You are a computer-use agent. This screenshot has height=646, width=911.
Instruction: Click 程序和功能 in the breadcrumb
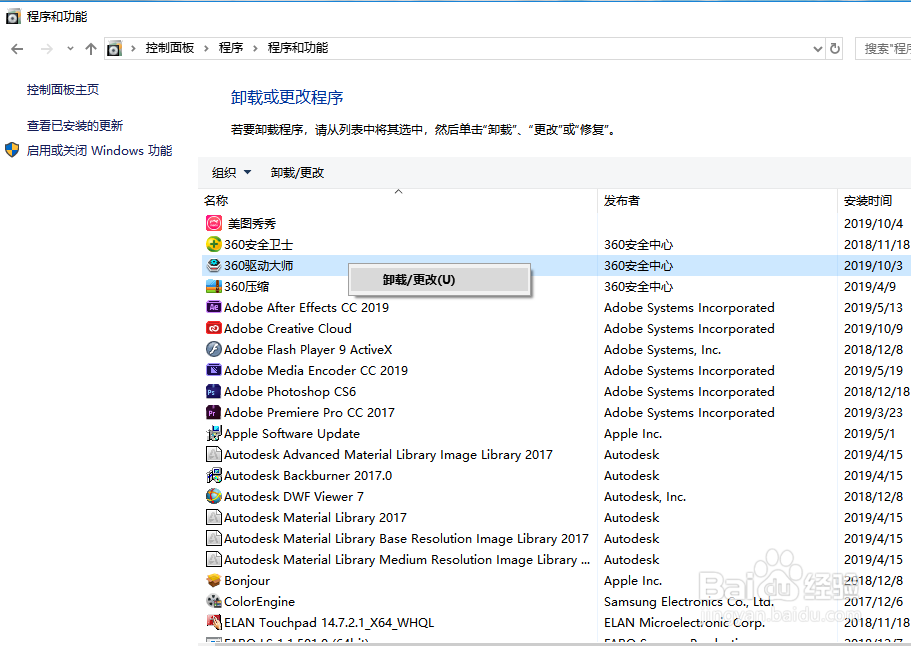(x=297, y=48)
